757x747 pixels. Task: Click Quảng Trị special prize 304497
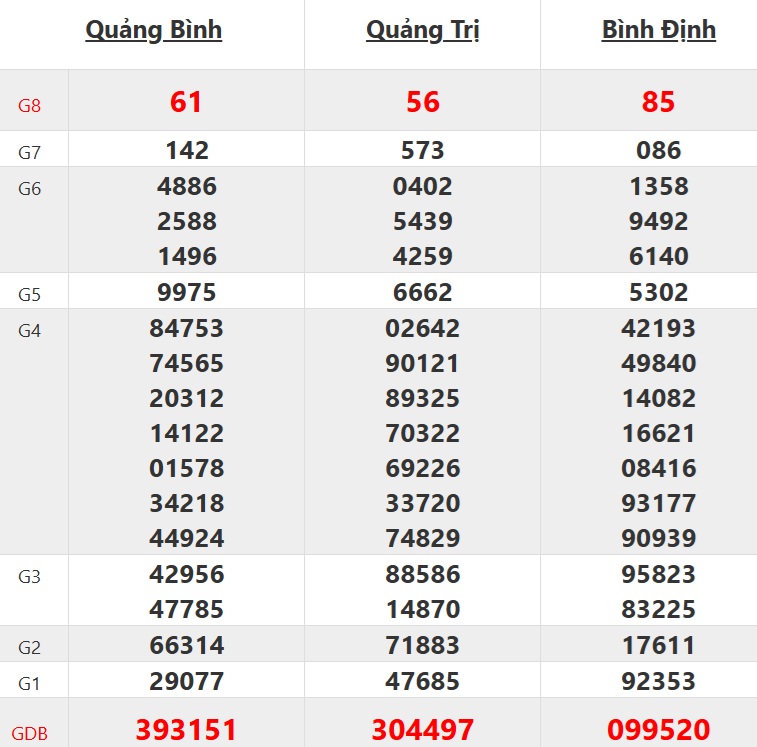[x=423, y=729]
